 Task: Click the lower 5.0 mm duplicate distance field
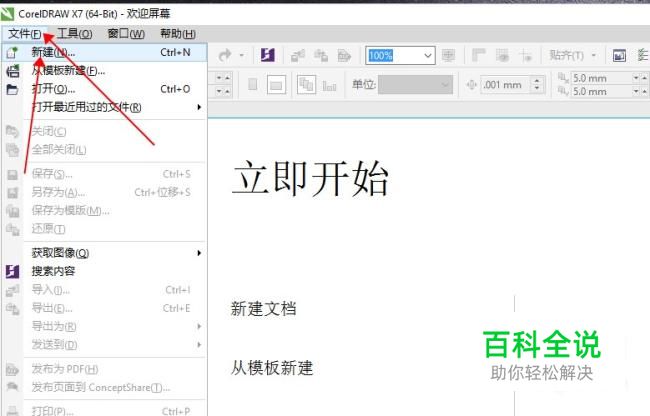point(601,91)
